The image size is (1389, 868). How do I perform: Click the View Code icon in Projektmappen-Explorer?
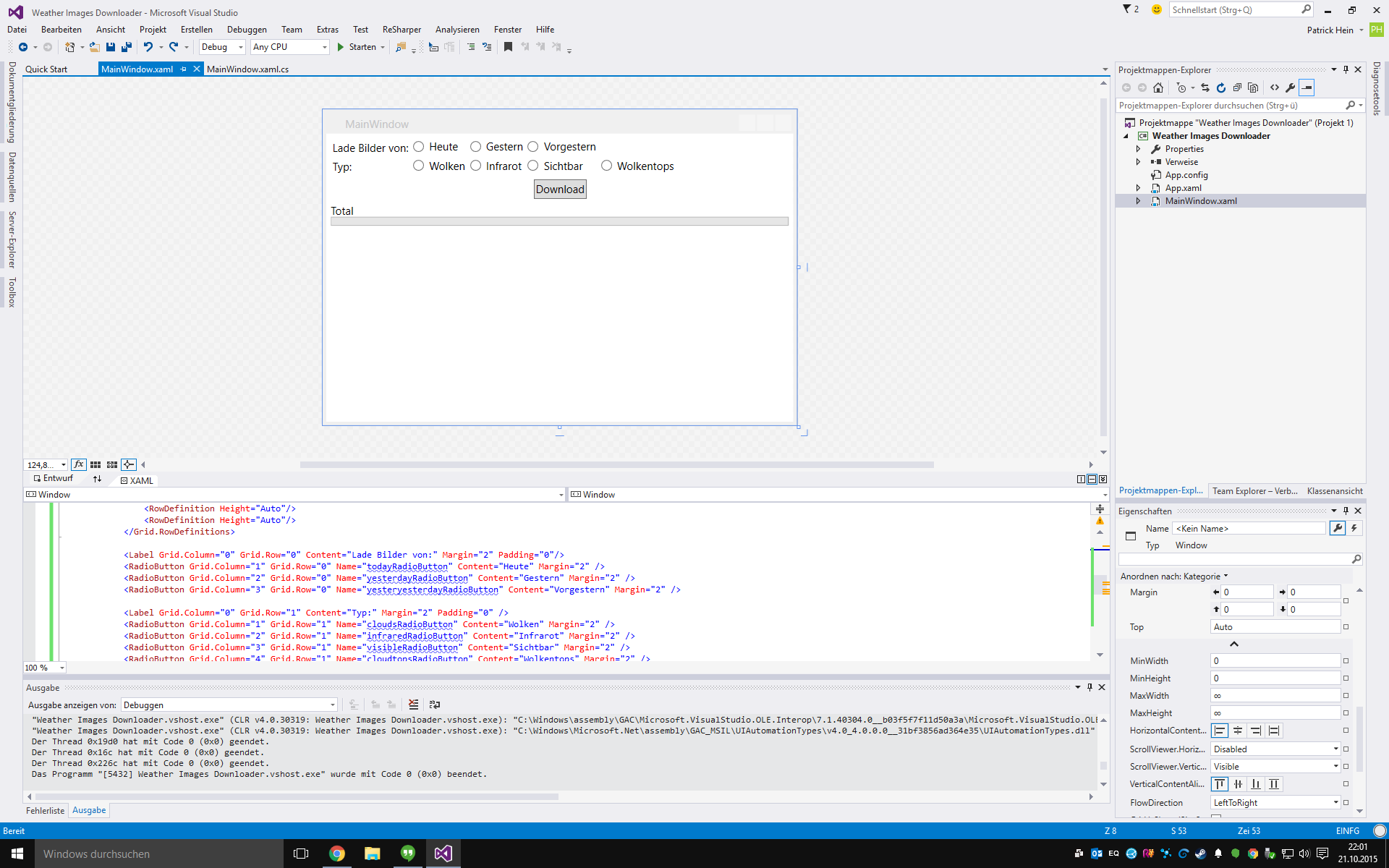[1275, 88]
